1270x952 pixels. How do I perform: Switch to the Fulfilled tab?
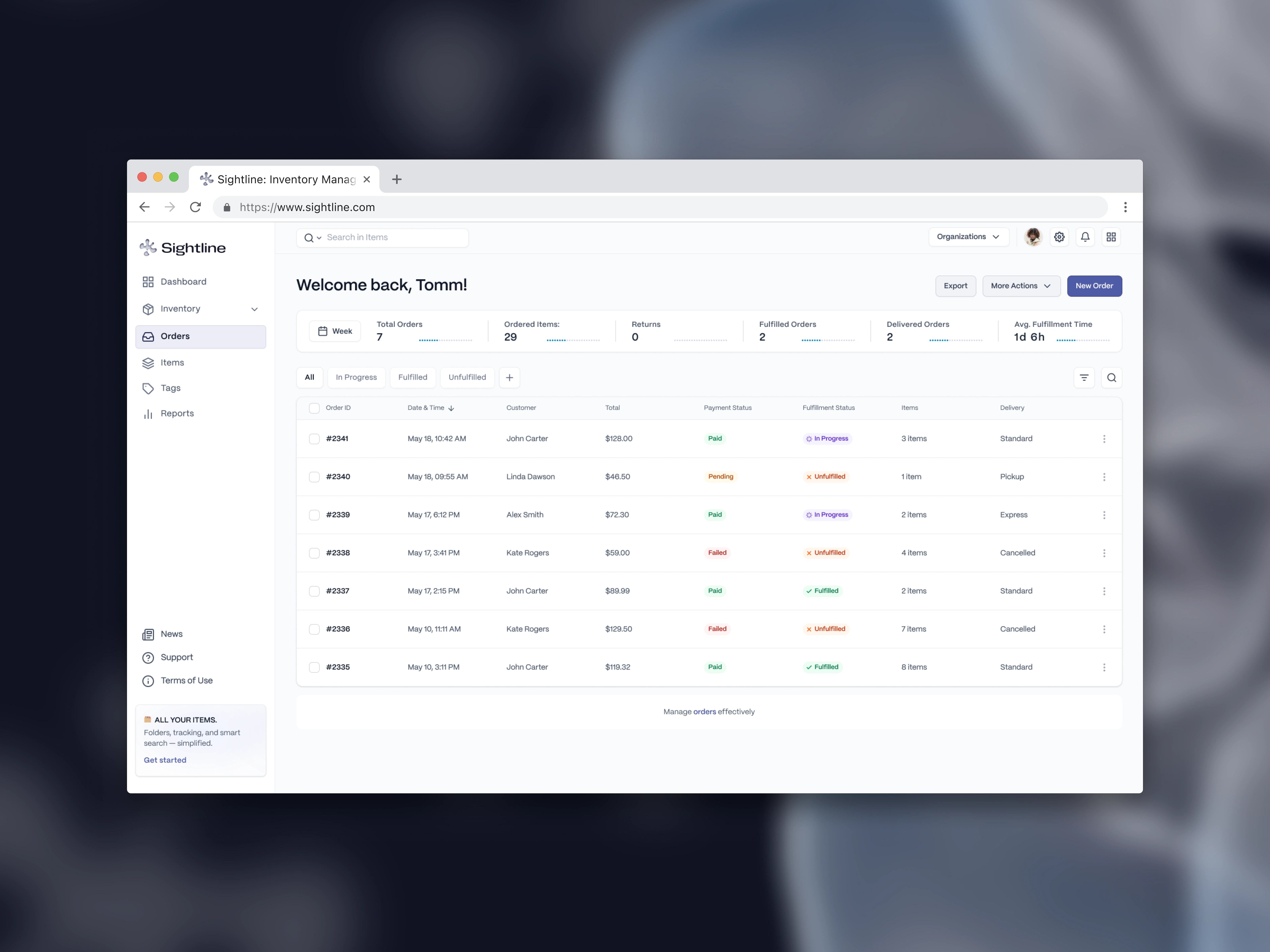tap(413, 378)
